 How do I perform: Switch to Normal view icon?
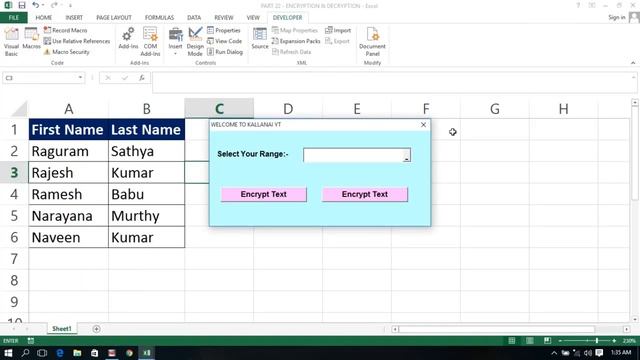point(511,340)
